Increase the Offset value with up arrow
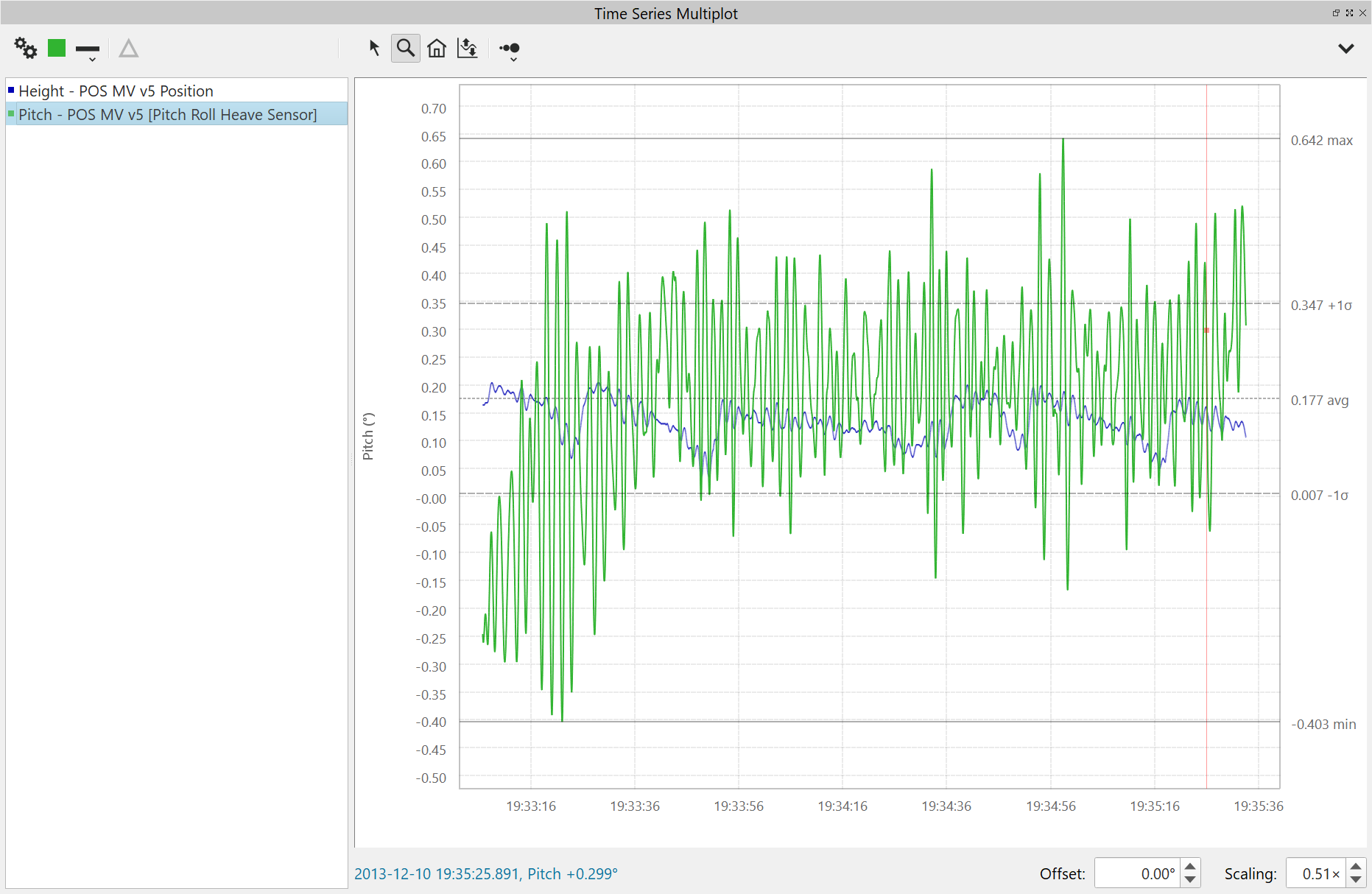1372x894 pixels. [1190, 867]
